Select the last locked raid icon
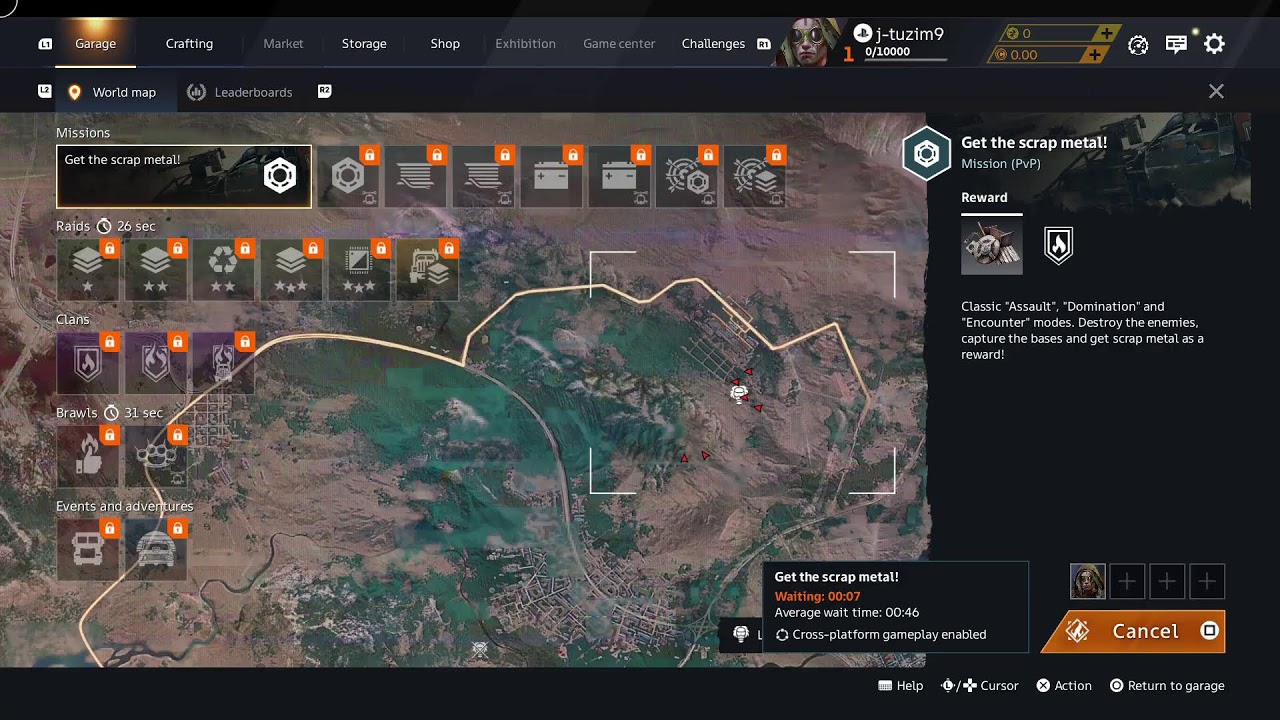The height and width of the screenshot is (720, 1280). pos(428,270)
